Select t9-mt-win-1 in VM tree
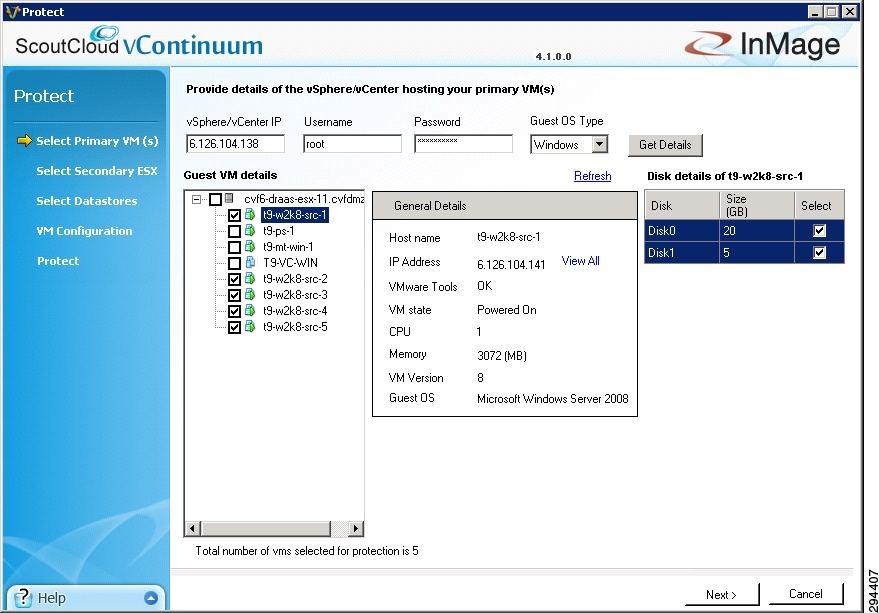Viewport: 879px width, 613px height. [288, 247]
